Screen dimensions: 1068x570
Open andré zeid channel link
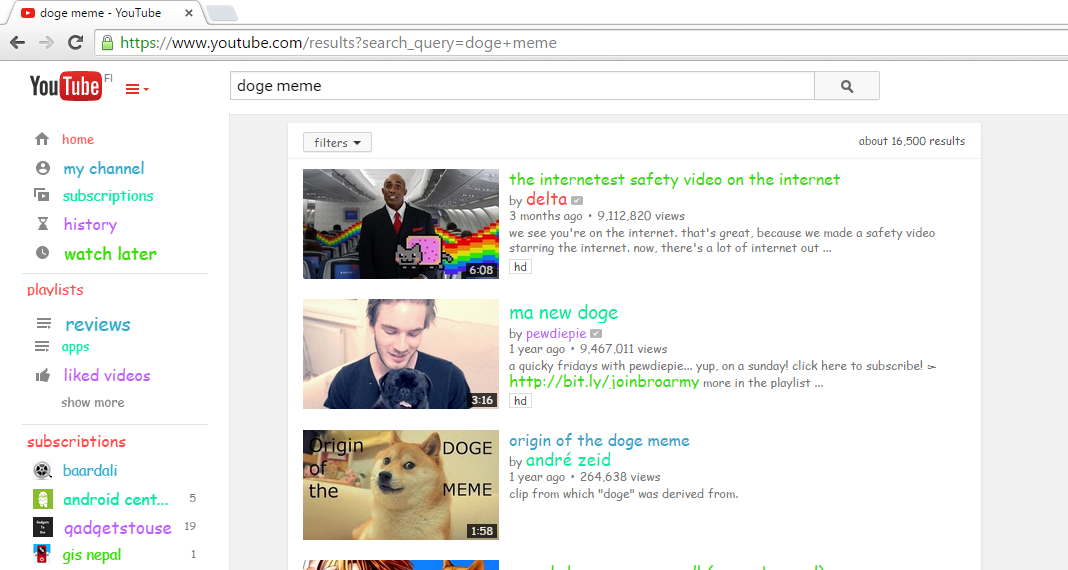(568, 460)
